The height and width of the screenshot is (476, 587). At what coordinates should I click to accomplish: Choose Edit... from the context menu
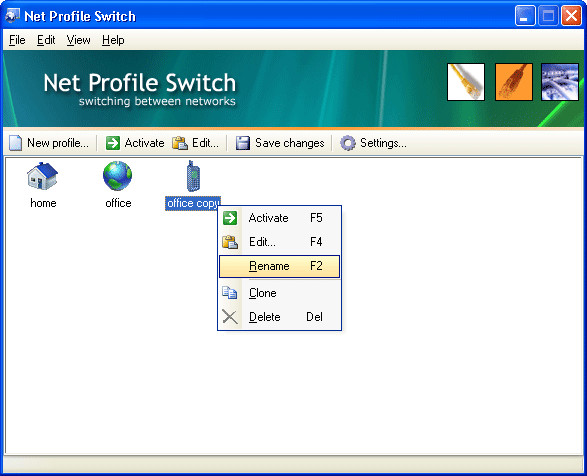279,242
